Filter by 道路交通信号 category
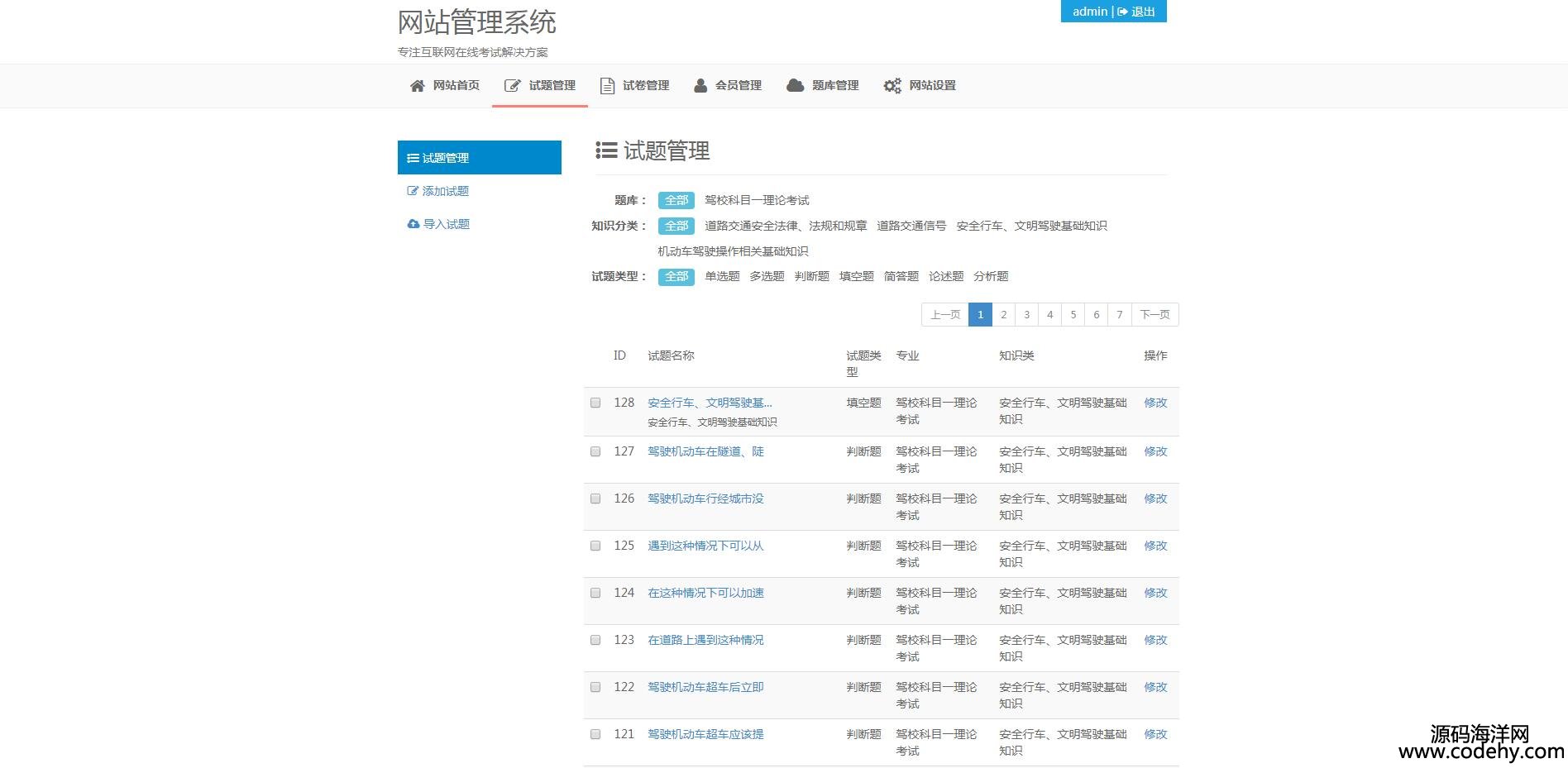 [911, 226]
